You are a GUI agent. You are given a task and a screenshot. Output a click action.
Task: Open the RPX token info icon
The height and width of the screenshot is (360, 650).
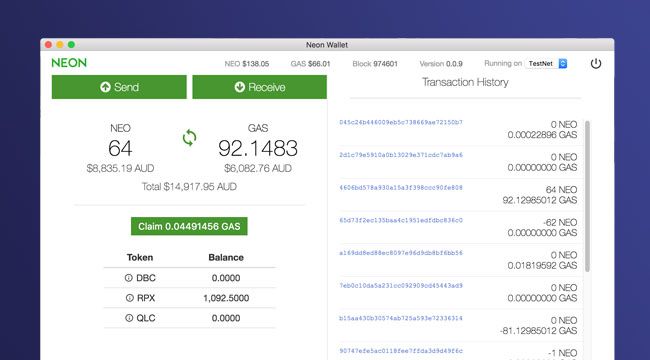click(129, 298)
